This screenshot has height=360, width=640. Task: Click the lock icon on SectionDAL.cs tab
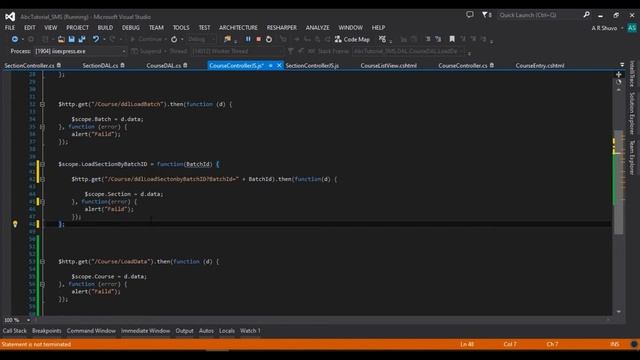click(122, 65)
